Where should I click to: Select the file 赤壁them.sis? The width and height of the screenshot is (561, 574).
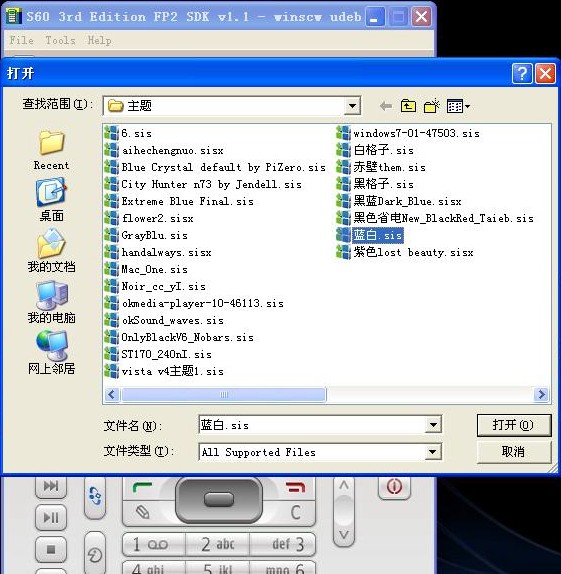[x=381, y=167]
